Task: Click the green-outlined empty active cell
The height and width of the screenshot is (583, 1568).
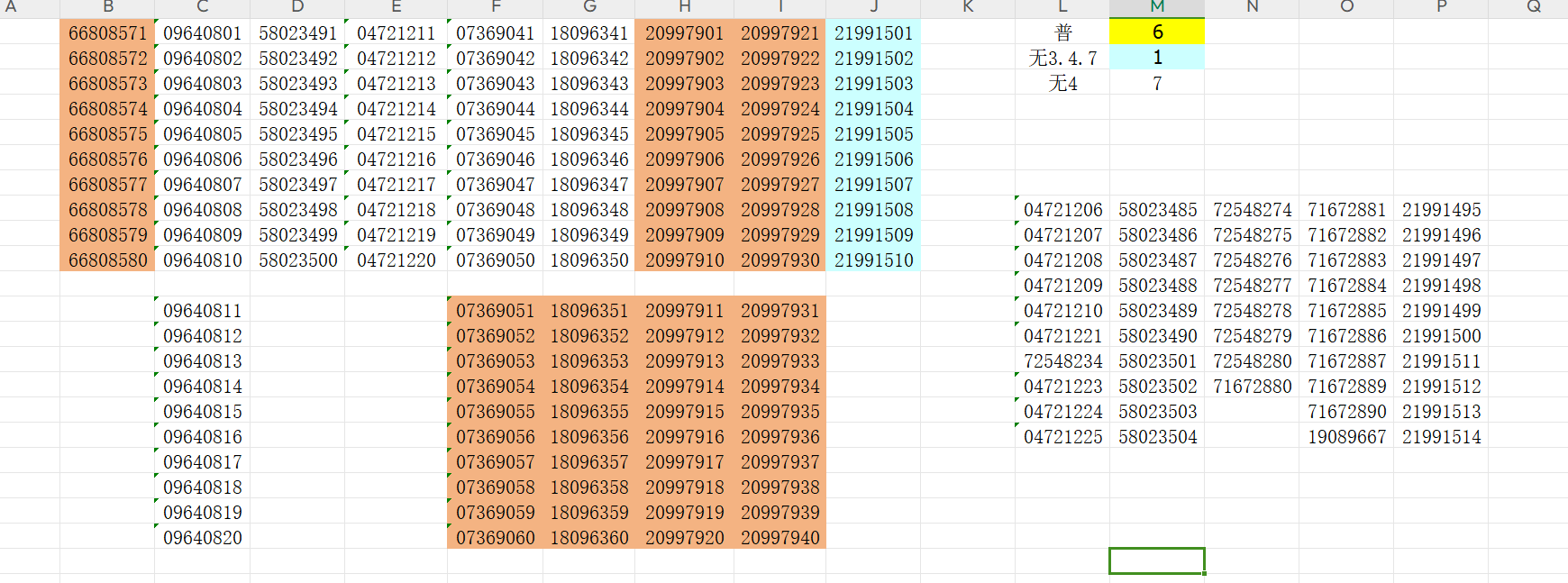Action: (1157, 560)
